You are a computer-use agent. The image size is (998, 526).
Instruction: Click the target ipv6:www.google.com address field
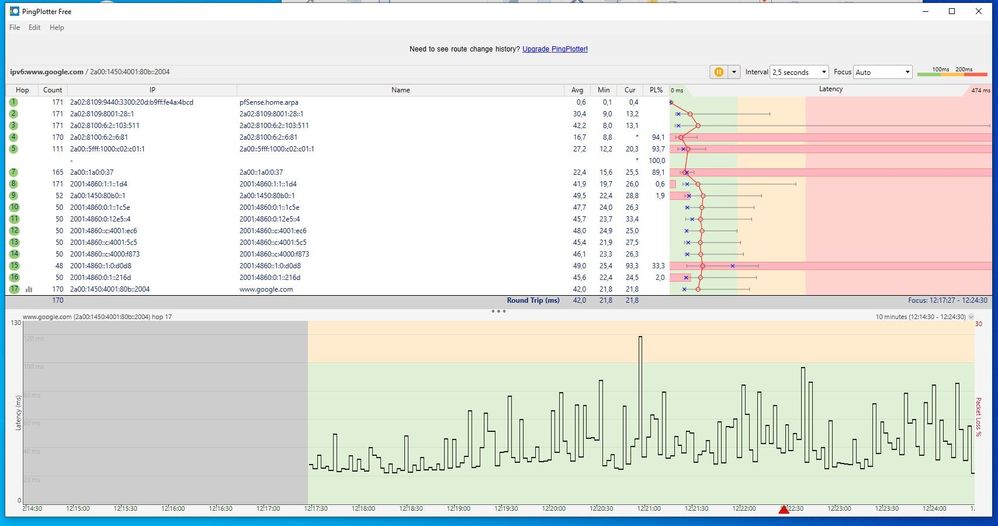coord(89,72)
